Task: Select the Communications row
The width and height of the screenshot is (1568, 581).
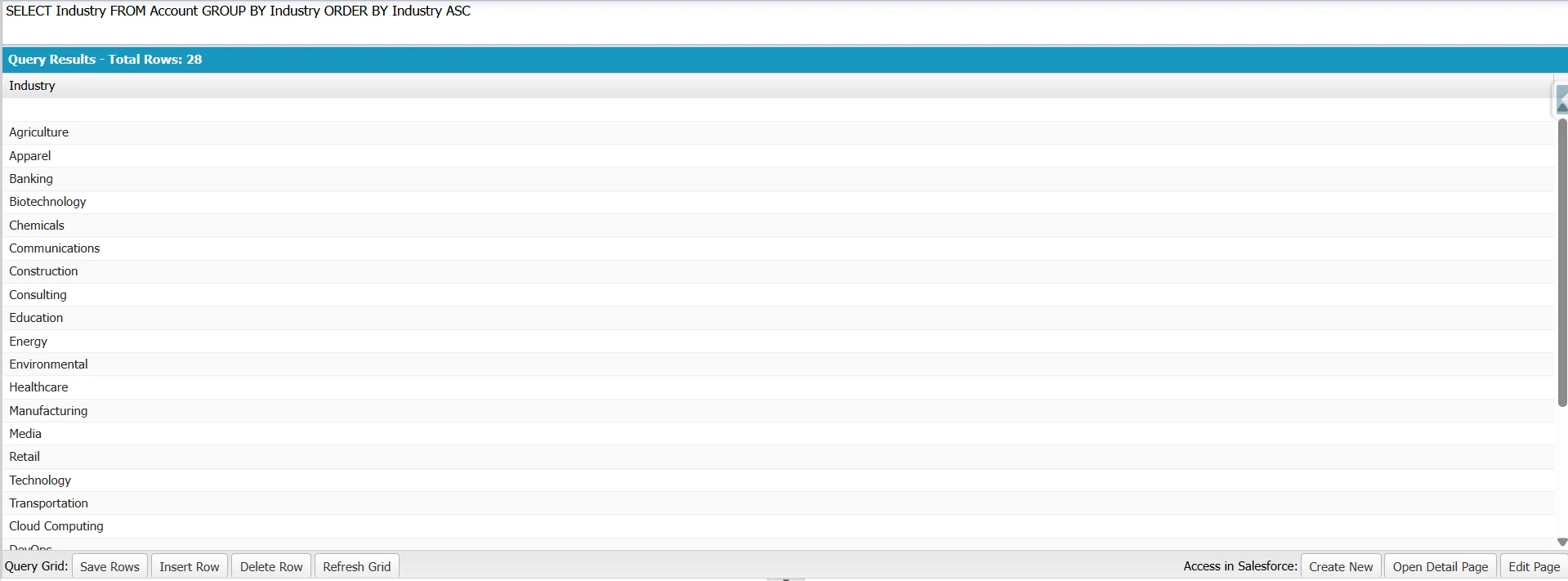Action: (x=778, y=248)
